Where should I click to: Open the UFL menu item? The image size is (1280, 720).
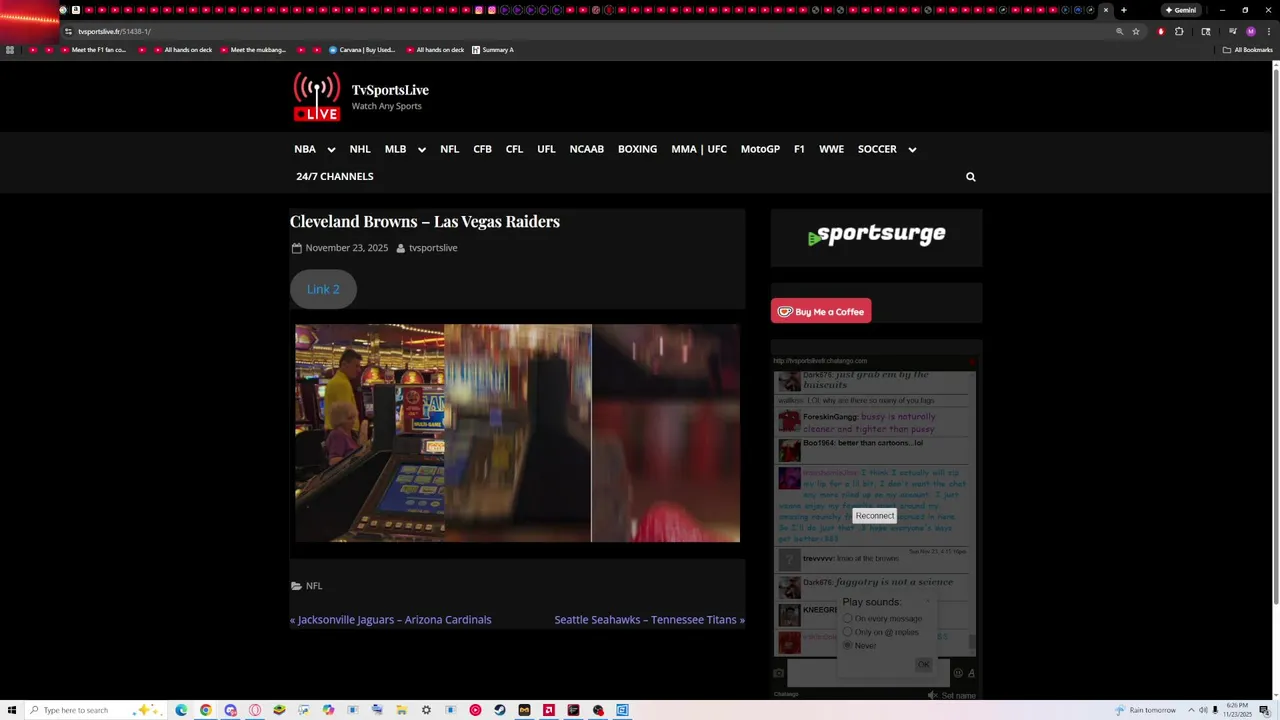[546, 149]
